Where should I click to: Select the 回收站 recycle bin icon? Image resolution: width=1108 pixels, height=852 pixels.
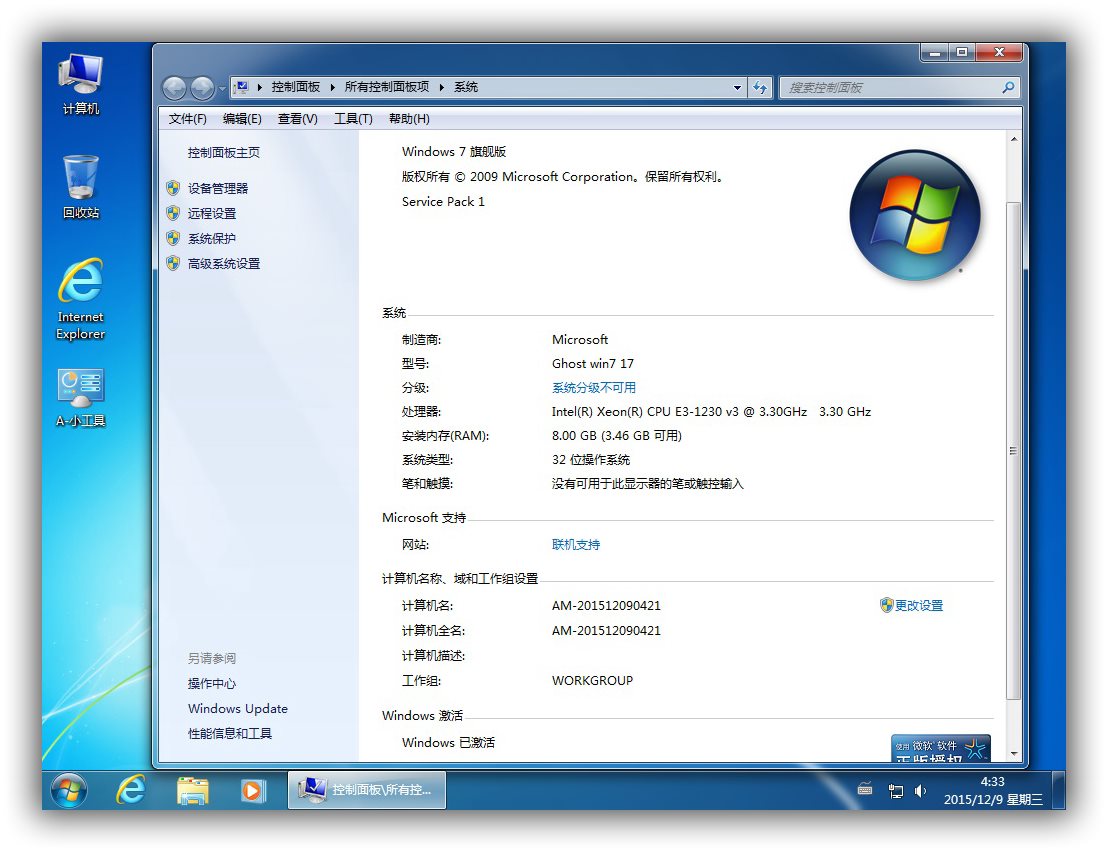click(x=81, y=187)
